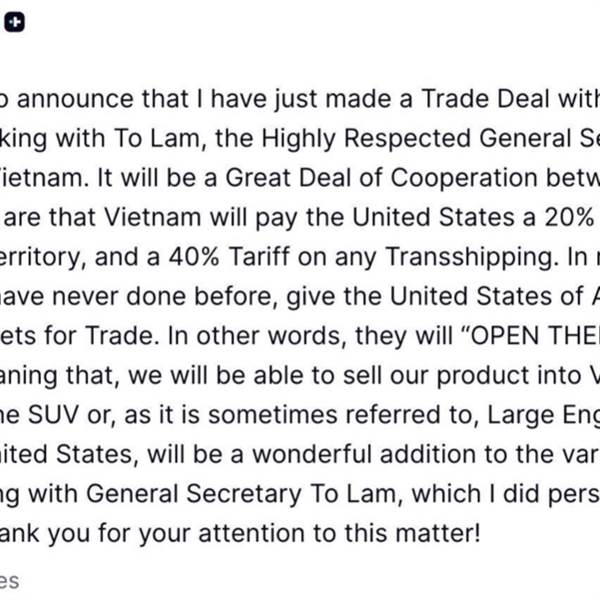Click the word "SUV" in the post
This screenshot has height=600, width=600.
coord(53,415)
